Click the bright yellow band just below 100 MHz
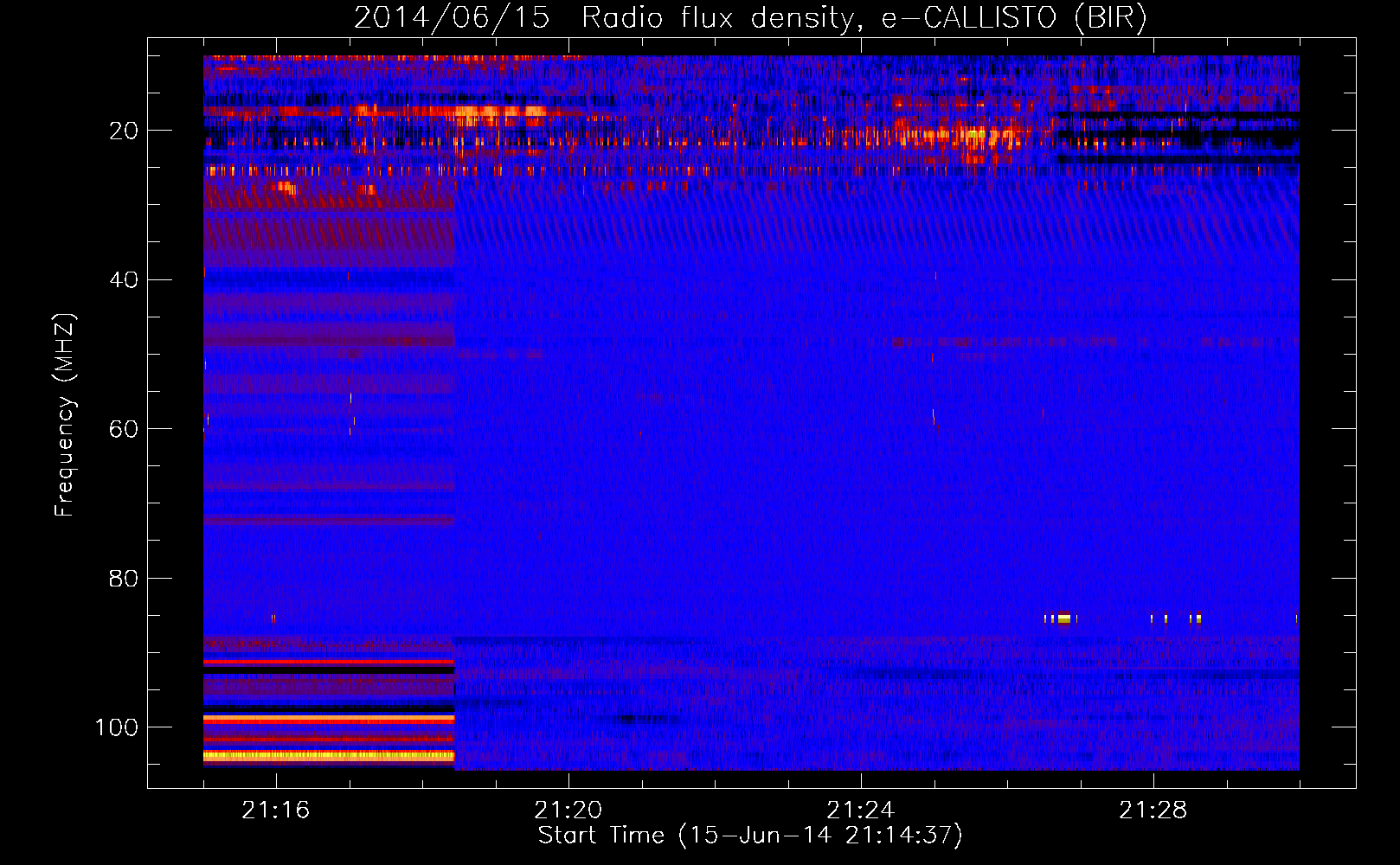This screenshot has height=865, width=1400. click(x=329, y=755)
